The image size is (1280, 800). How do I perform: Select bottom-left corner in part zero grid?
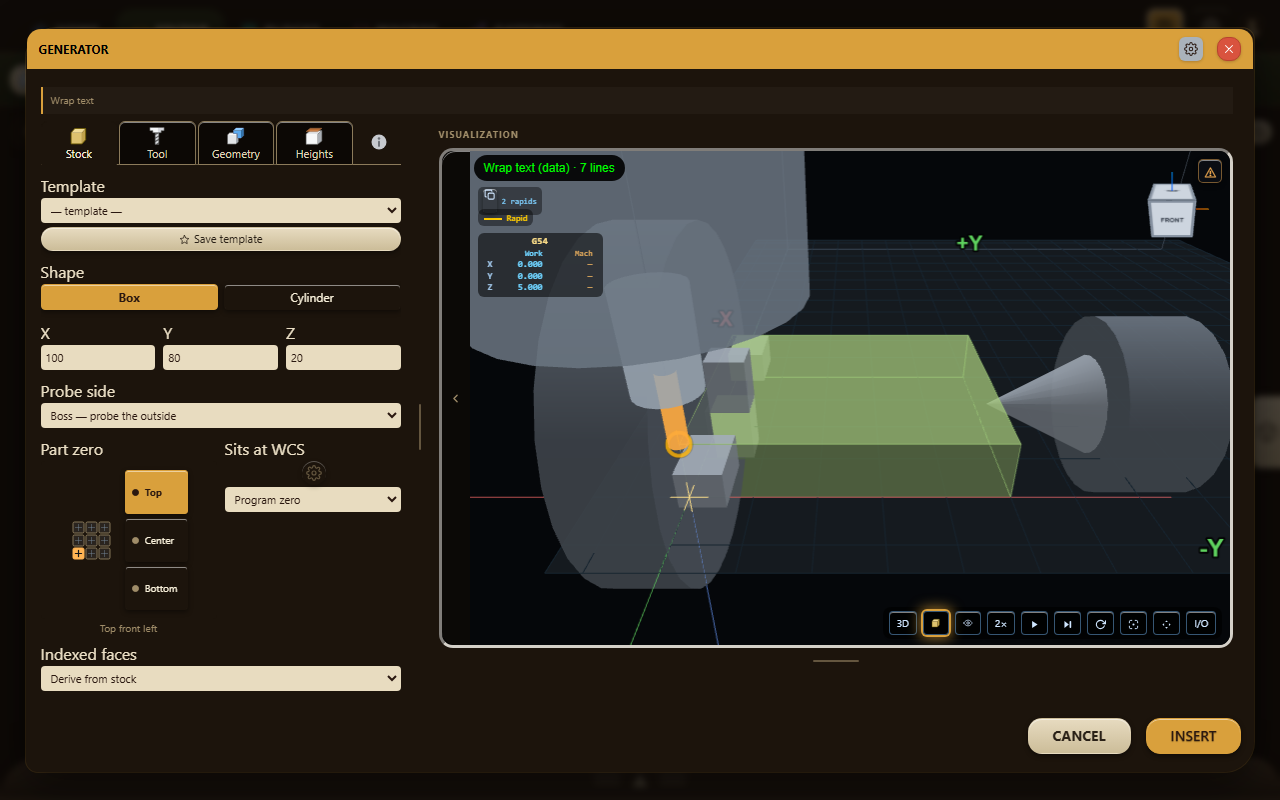(78, 553)
